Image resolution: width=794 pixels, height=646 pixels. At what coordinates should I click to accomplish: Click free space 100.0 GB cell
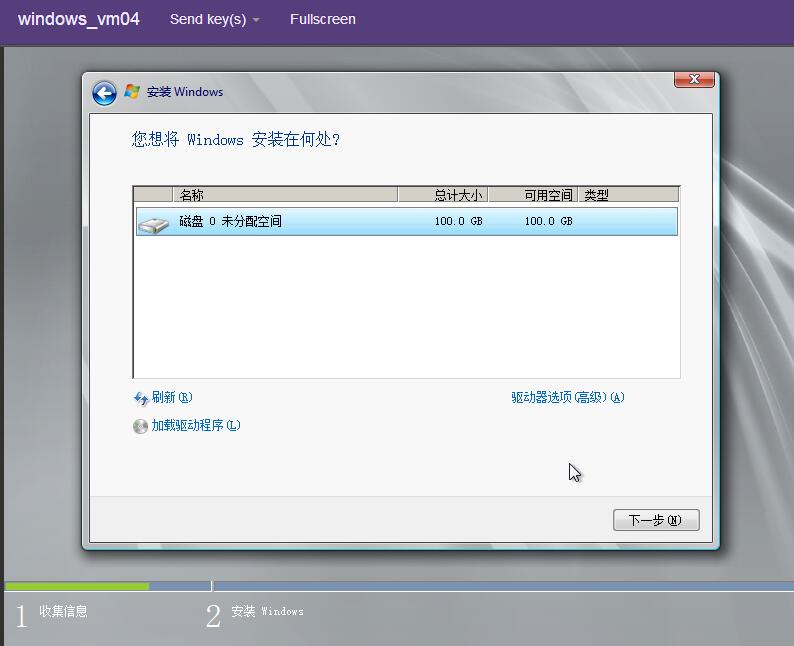[548, 221]
